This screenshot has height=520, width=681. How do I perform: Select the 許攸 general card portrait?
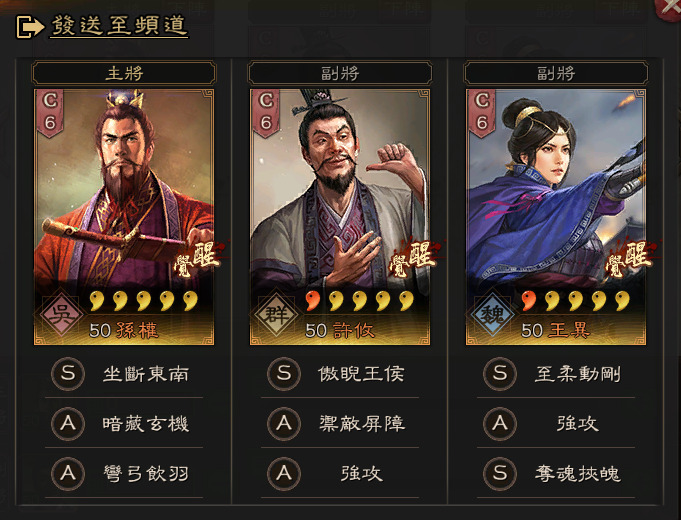point(340,217)
